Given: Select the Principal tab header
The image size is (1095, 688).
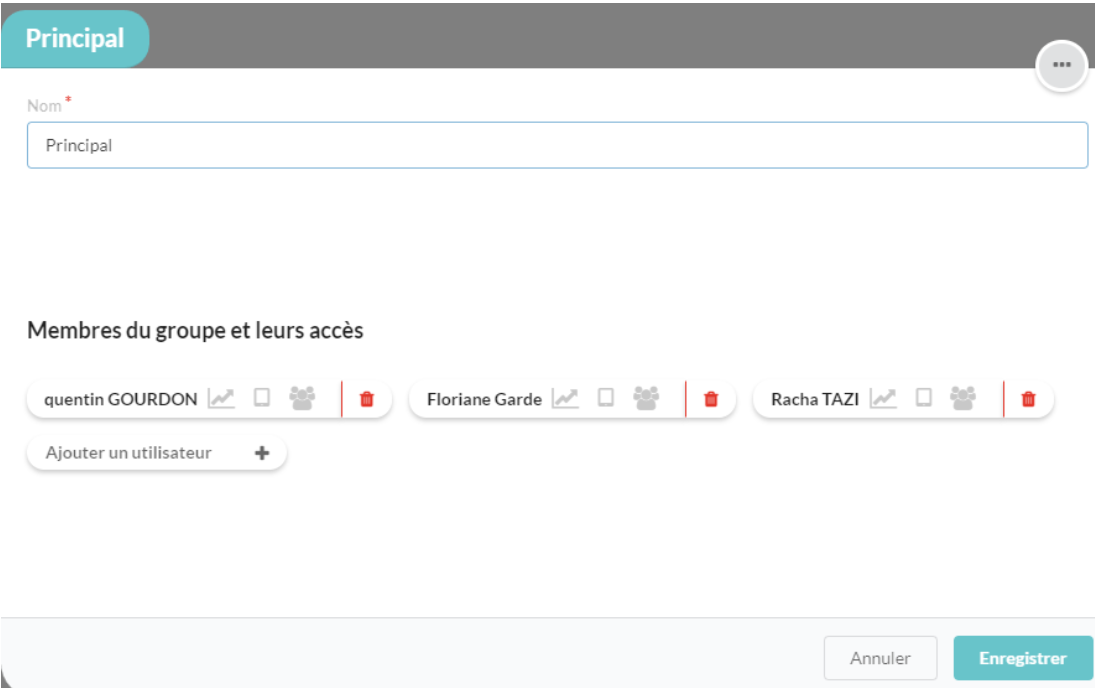Looking at the screenshot, I should pyautogui.click(x=75, y=38).
